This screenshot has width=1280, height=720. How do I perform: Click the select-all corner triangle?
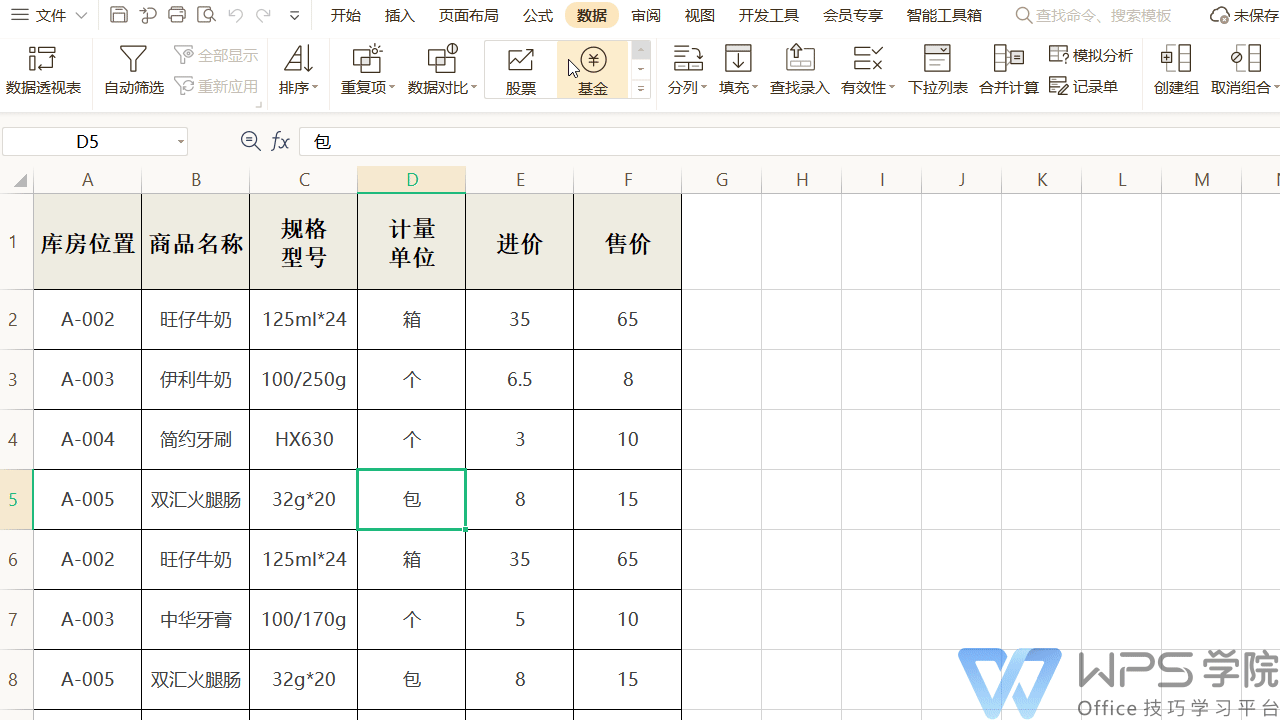pyautogui.click(x=19, y=181)
